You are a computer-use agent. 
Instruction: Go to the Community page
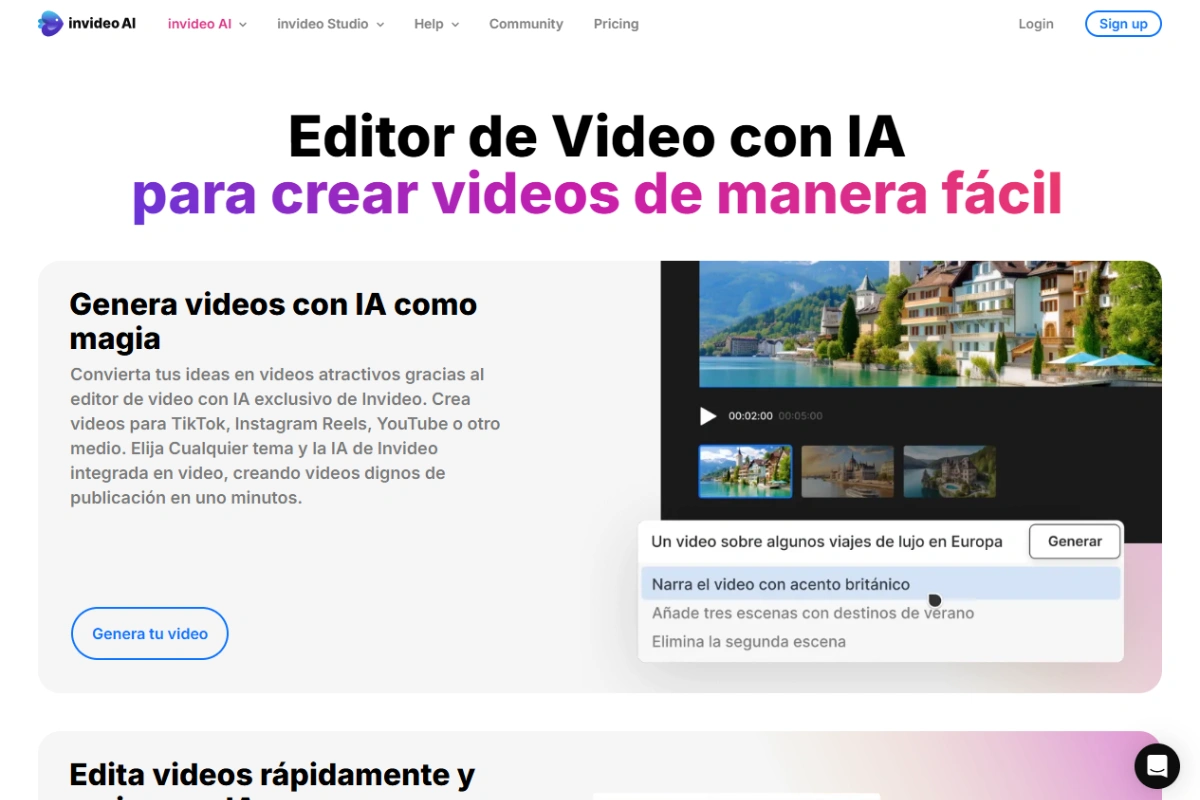coord(526,23)
